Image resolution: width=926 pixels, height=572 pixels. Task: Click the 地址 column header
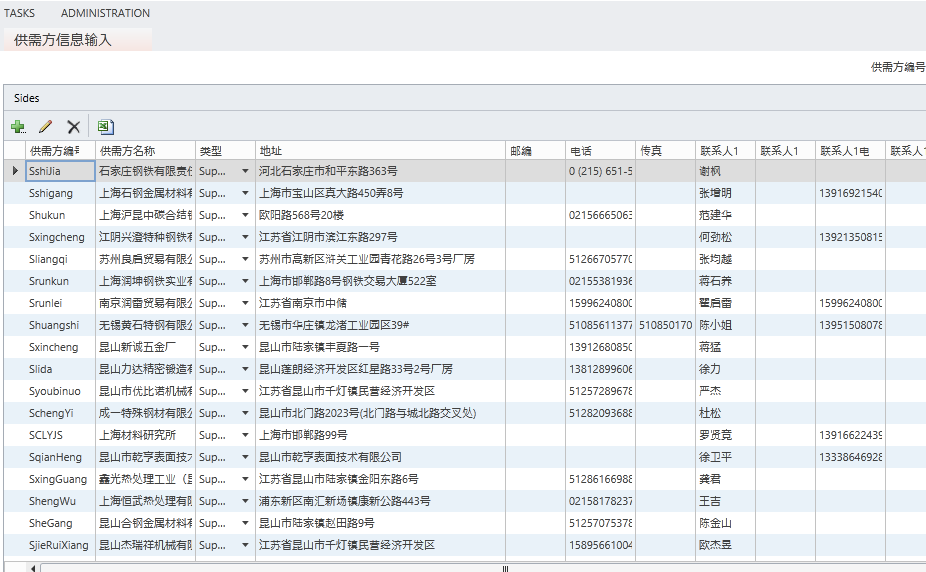[380, 151]
